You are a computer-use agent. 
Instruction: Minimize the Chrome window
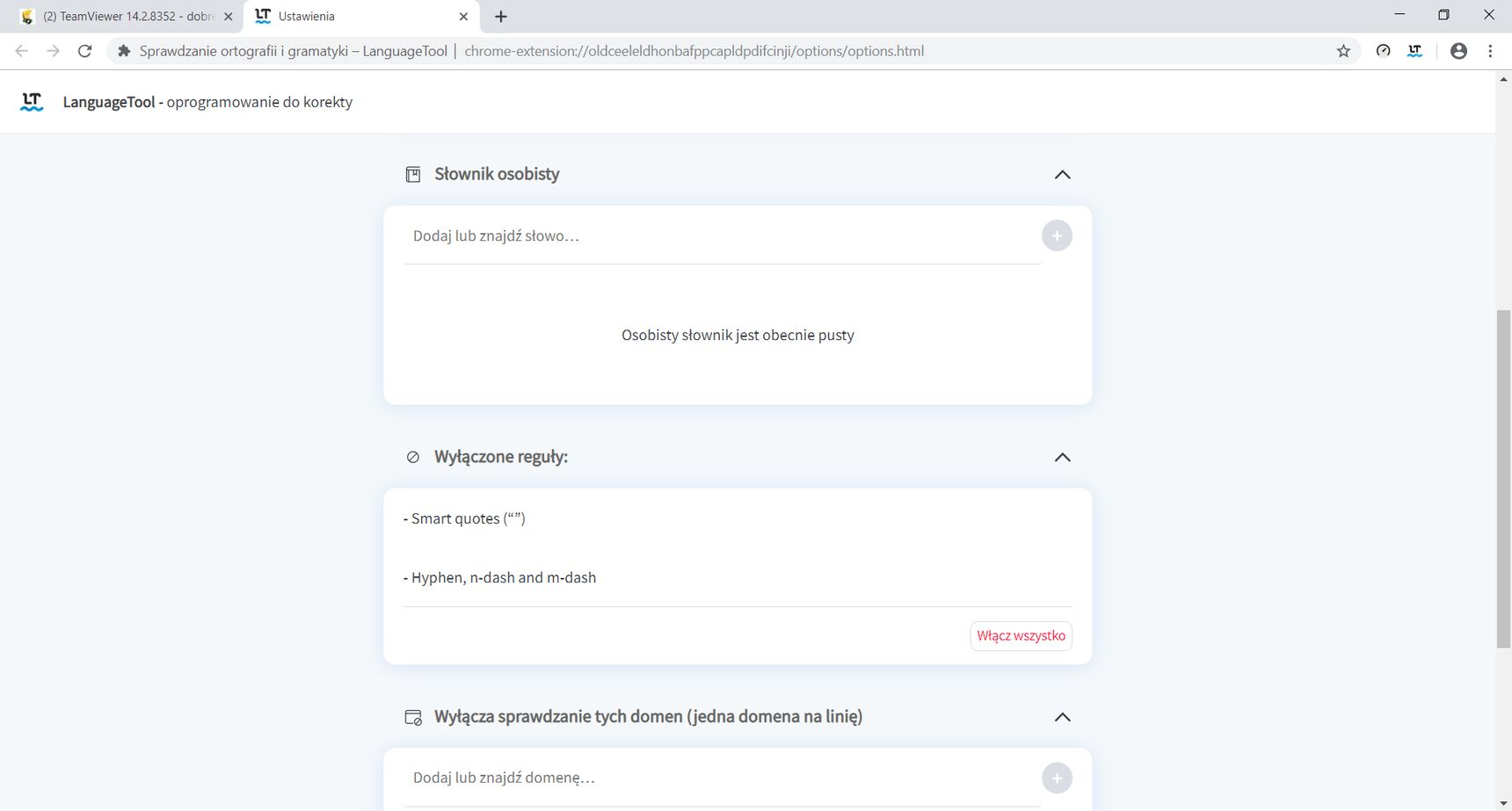pyautogui.click(x=1399, y=15)
